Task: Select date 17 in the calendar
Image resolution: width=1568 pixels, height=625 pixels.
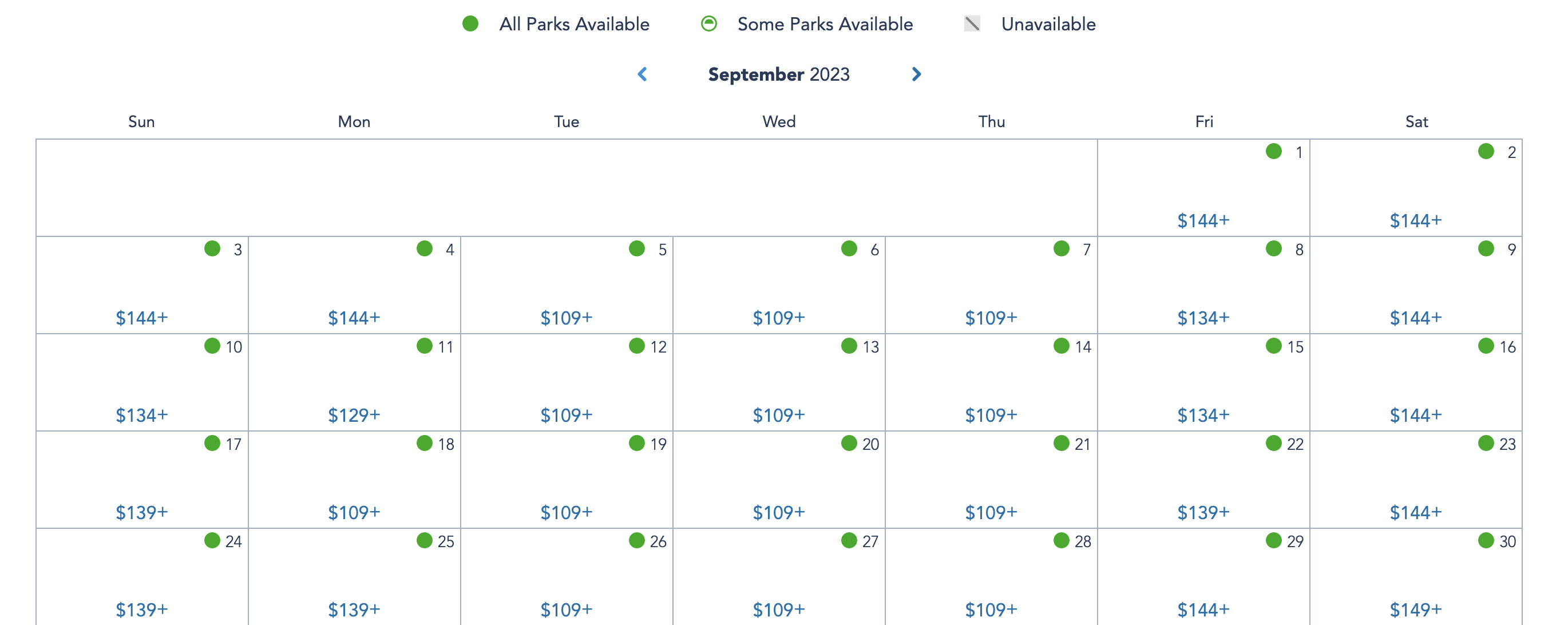Action: tap(233, 444)
